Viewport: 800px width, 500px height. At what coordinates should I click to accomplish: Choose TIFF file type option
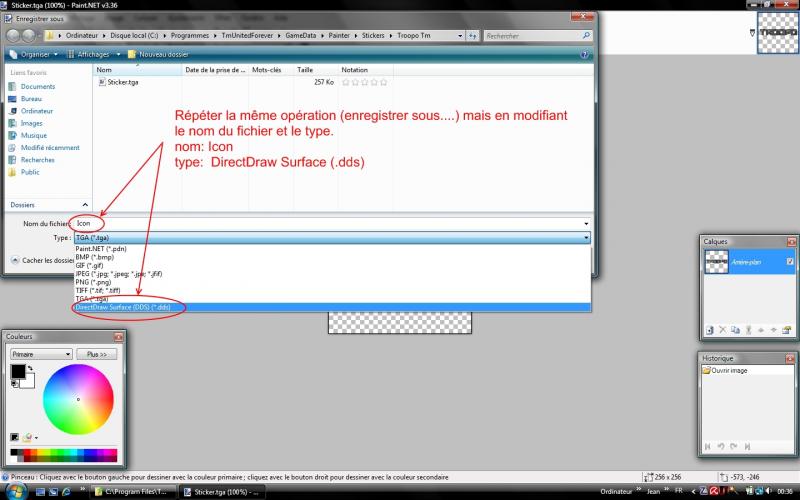[x=332, y=290]
